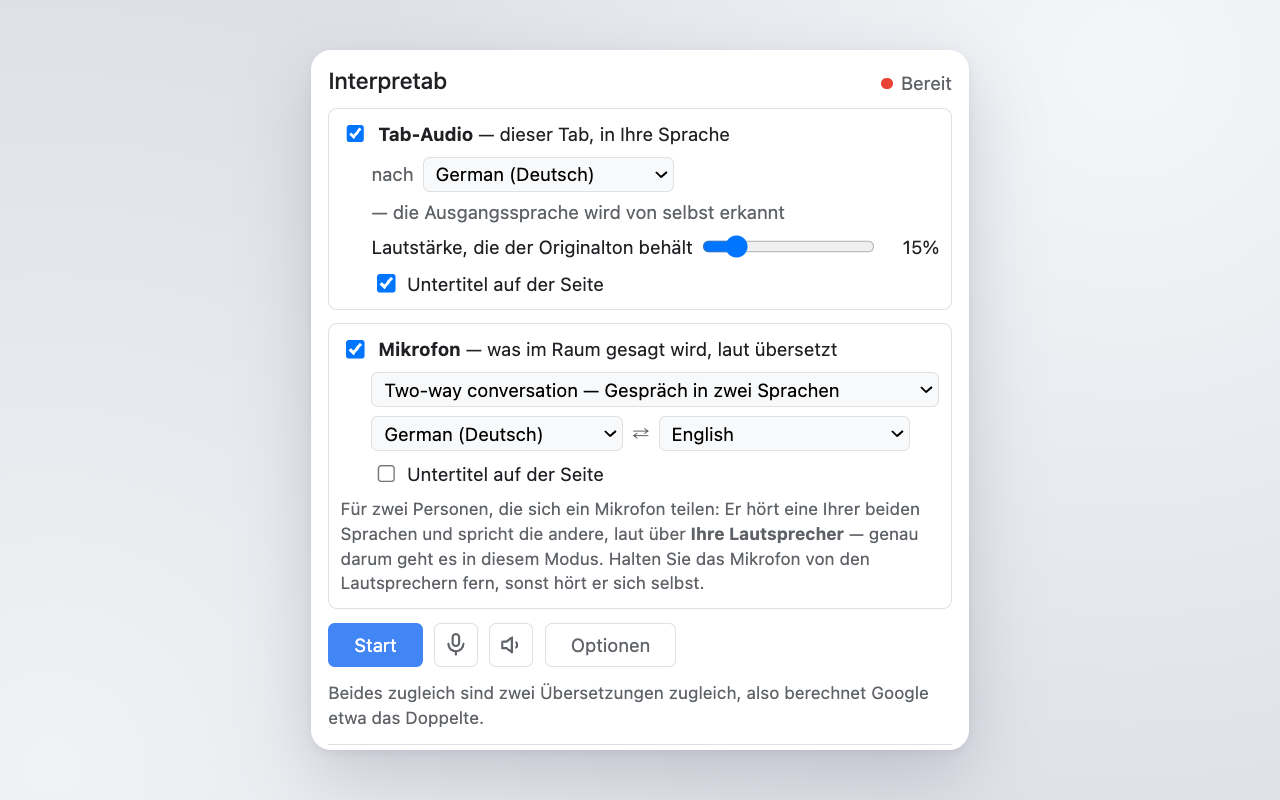Open the Two-way conversation mode dropdown
Viewport: 1280px width, 800px height.
pyautogui.click(x=655, y=390)
